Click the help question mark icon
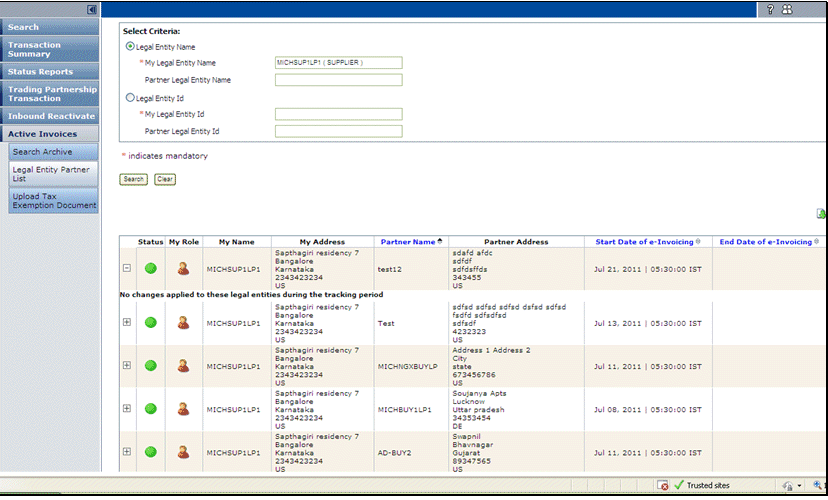 click(771, 9)
